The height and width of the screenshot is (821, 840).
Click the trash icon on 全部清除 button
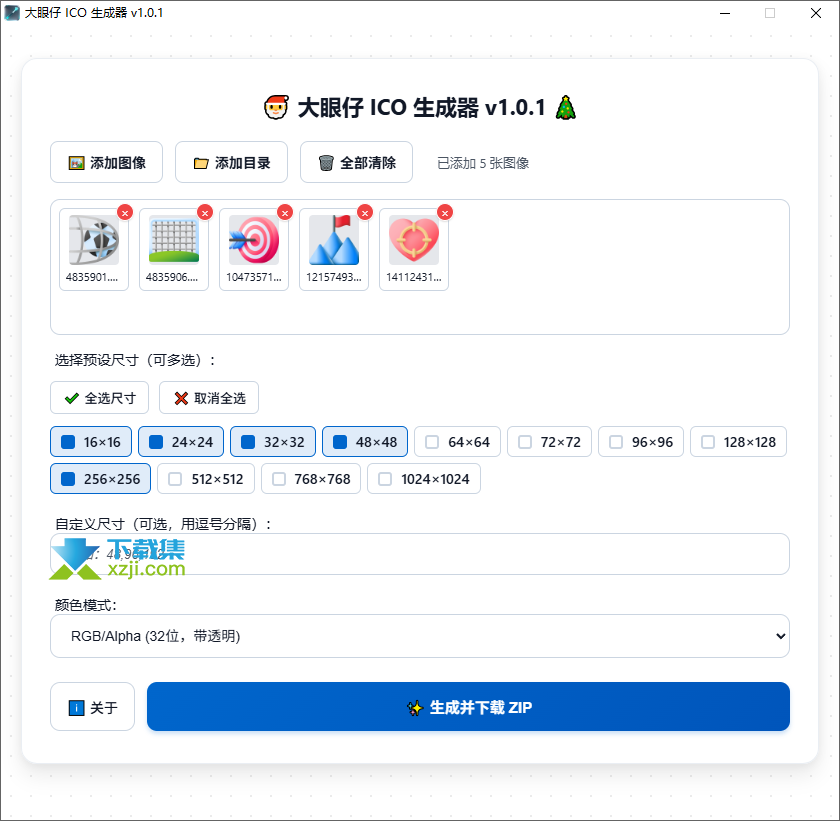coord(325,161)
